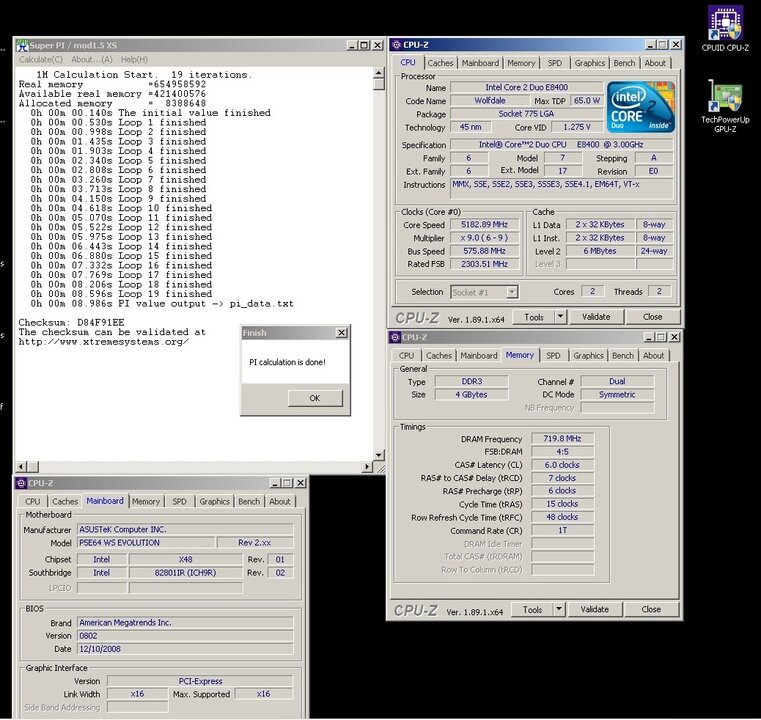
Task: Click Close button in the CPU-Z Memory window
Action: pos(651,609)
